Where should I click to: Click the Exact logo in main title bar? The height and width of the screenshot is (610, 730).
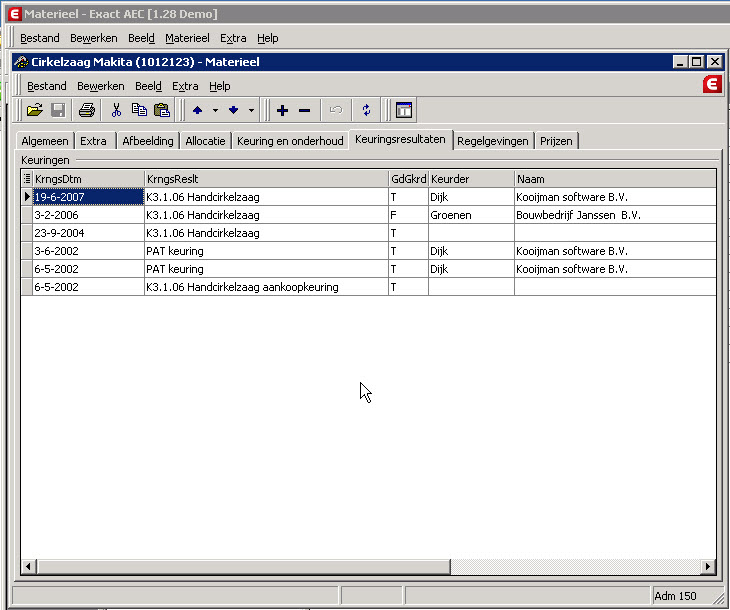(x=14, y=14)
